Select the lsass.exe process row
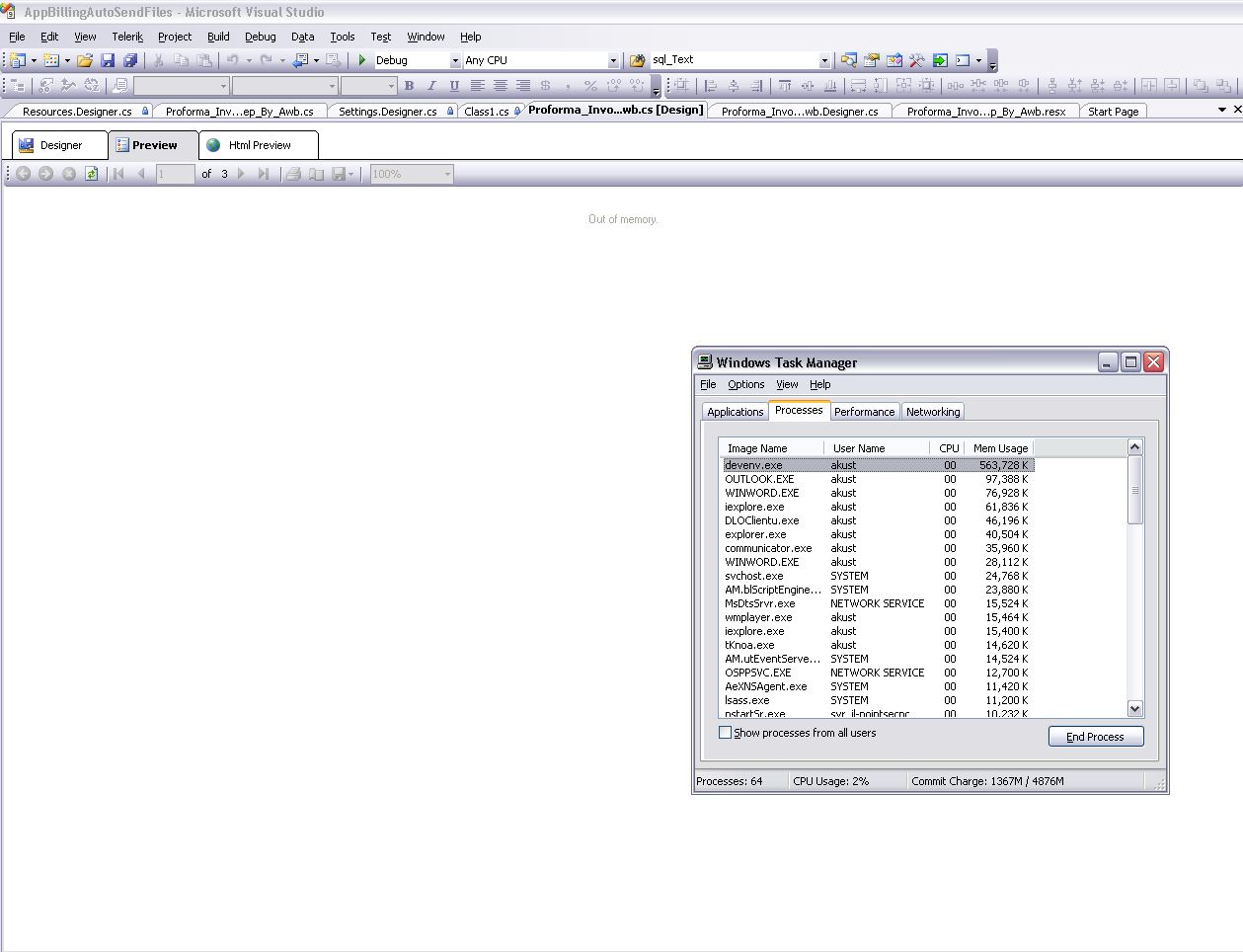 [x=877, y=700]
